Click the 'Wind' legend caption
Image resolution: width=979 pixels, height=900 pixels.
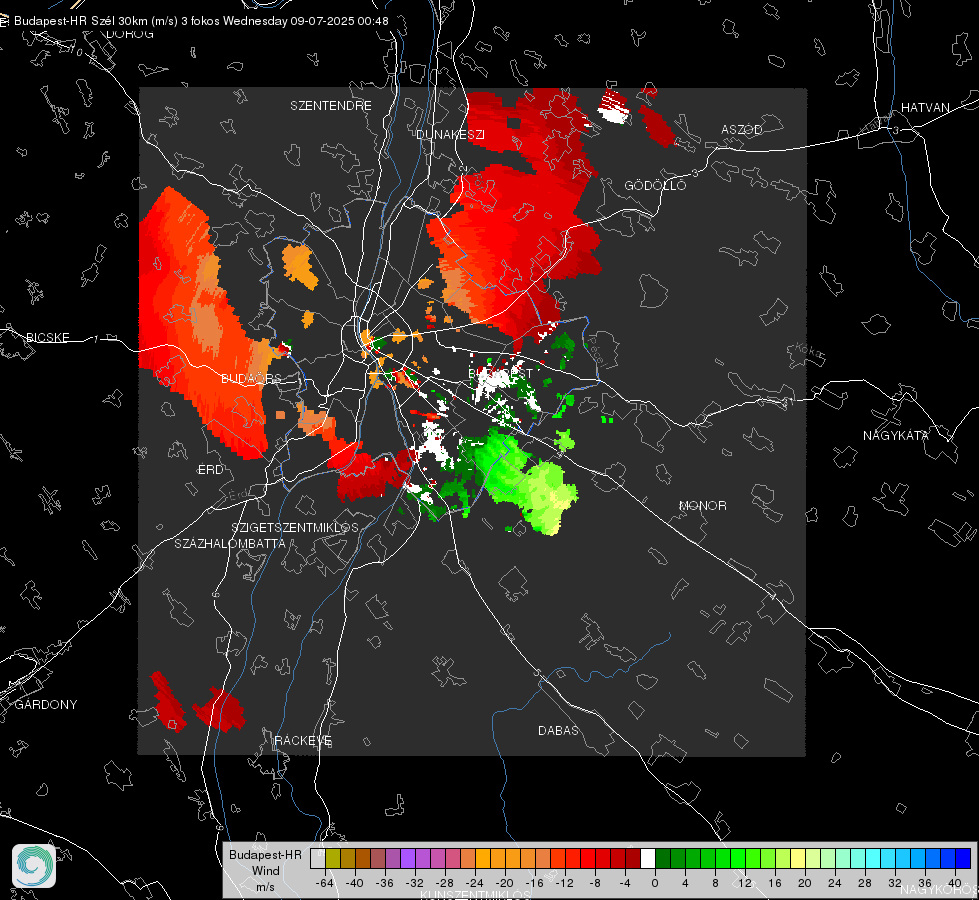pyautogui.click(x=265, y=871)
